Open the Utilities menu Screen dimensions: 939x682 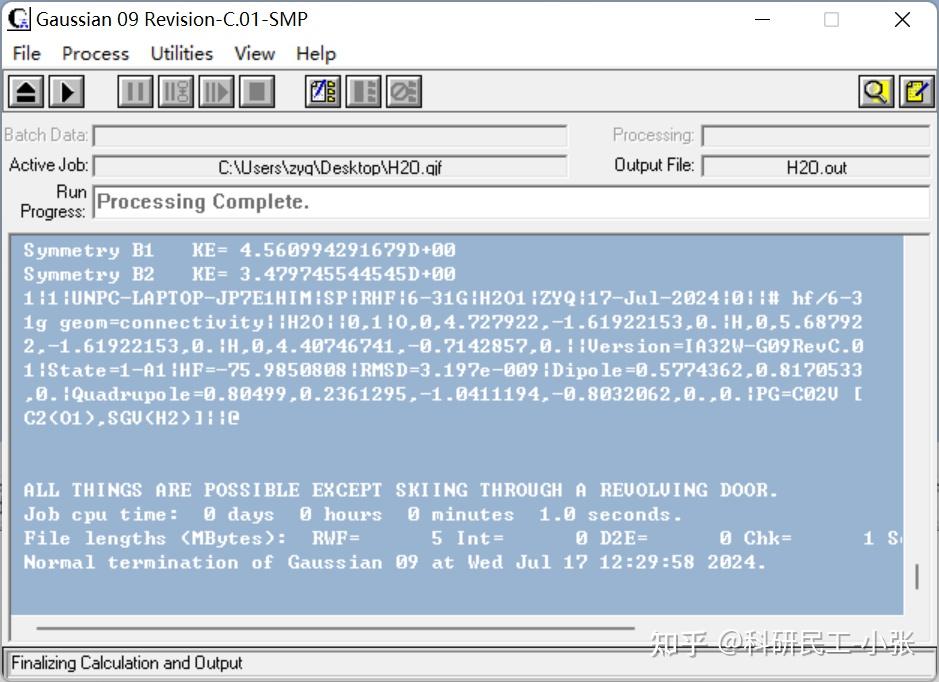point(181,54)
